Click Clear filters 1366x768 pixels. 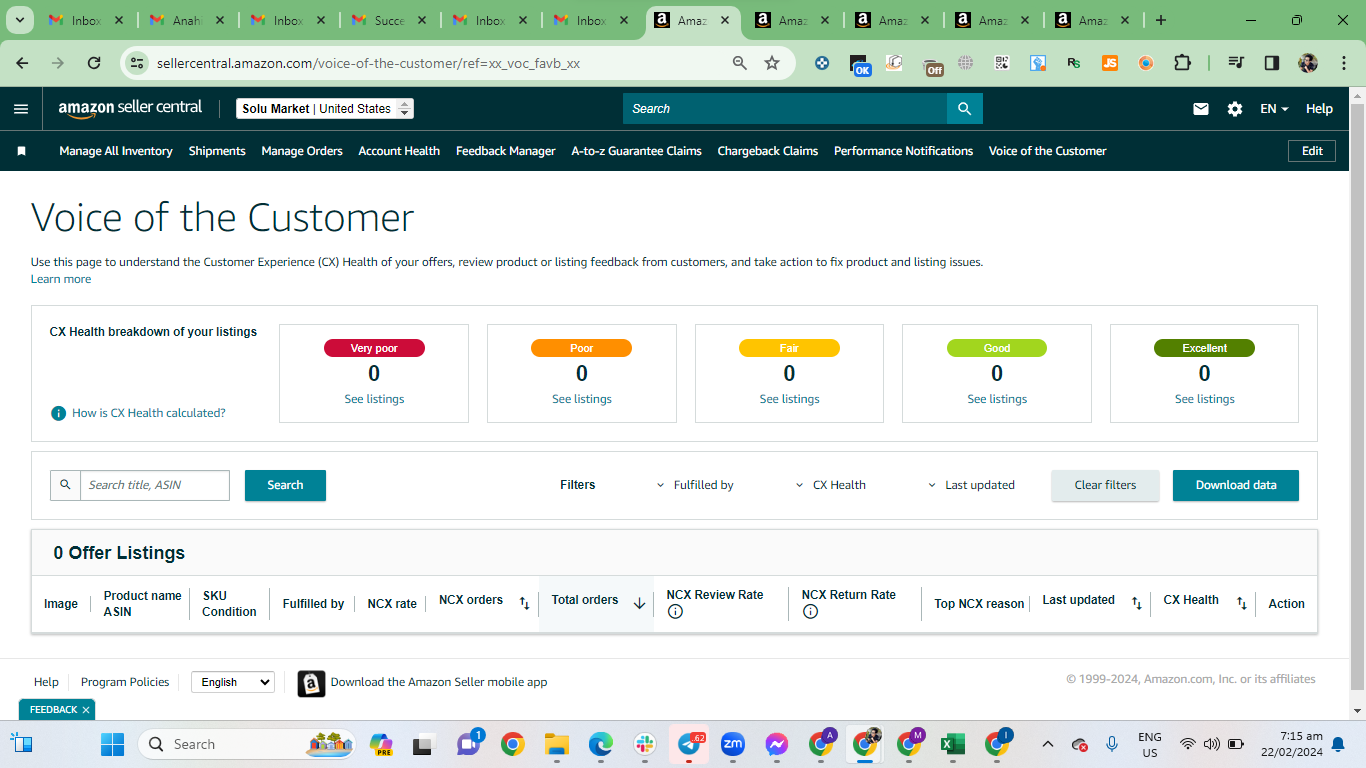[x=1105, y=485]
